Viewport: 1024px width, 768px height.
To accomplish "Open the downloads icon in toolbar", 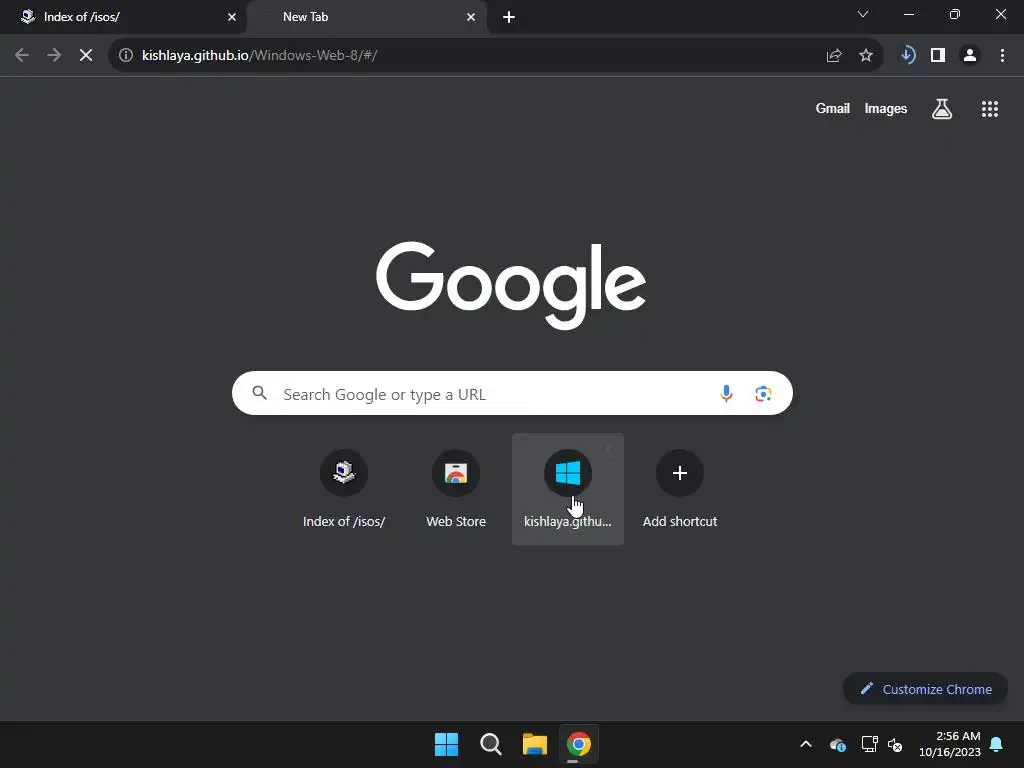I will (907, 56).
